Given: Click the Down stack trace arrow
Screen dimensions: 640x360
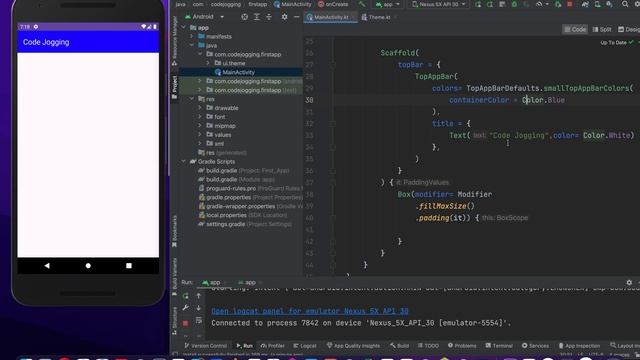Looking at the screenshot, I should [199, 308].
